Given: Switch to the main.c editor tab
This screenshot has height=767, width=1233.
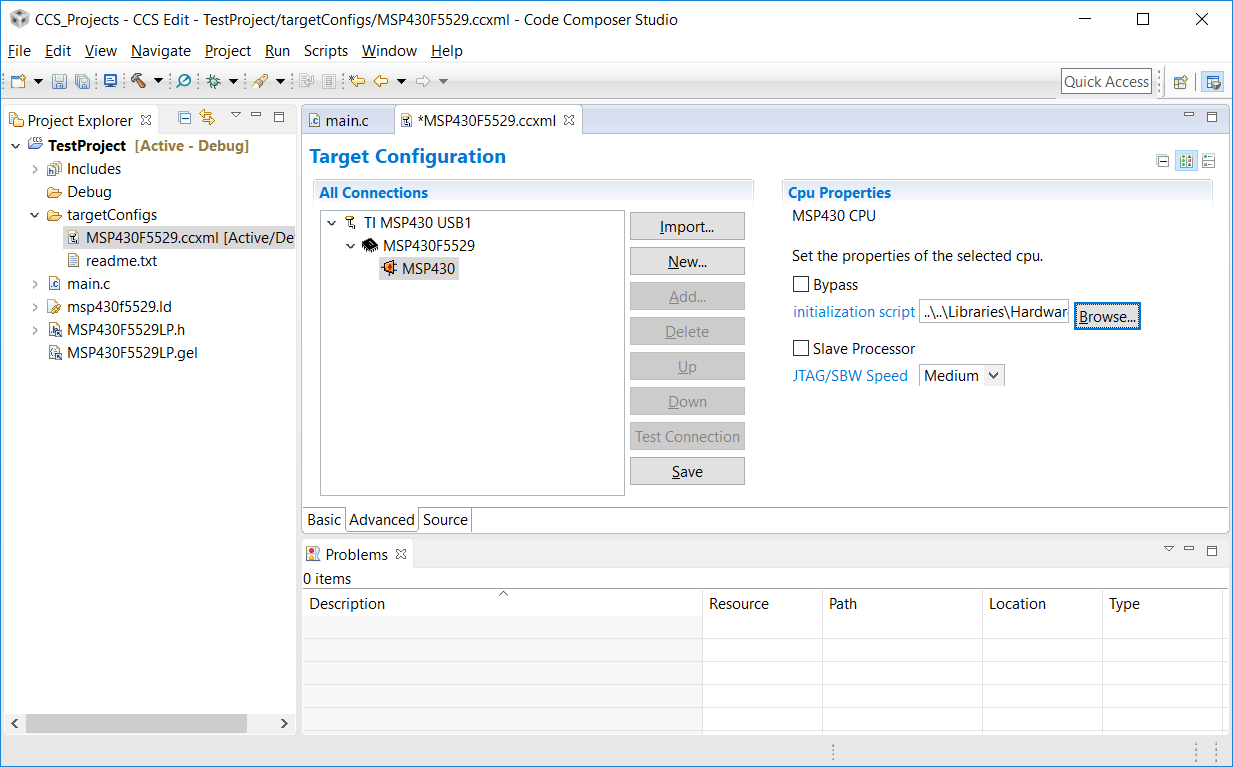Looking at the screenshot, I should (346, 120).
